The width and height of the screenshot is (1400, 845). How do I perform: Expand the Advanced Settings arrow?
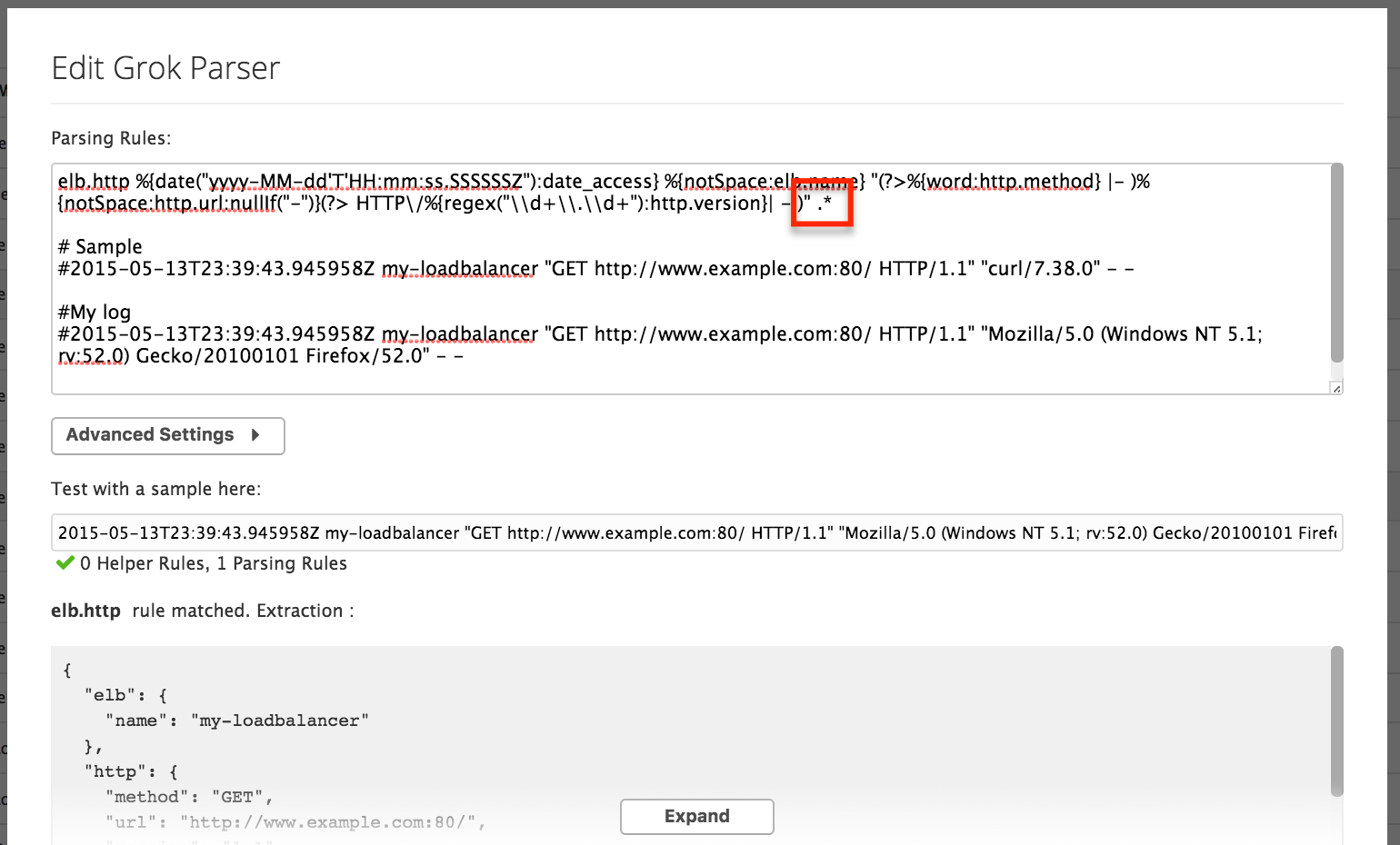[x=255, y=435]
